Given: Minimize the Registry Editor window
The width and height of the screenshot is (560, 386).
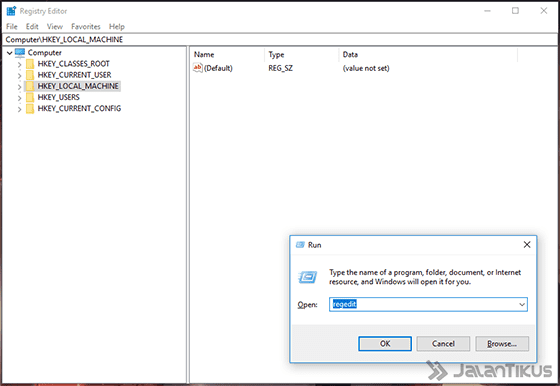Looking at the screenshot, I should 488,11.
